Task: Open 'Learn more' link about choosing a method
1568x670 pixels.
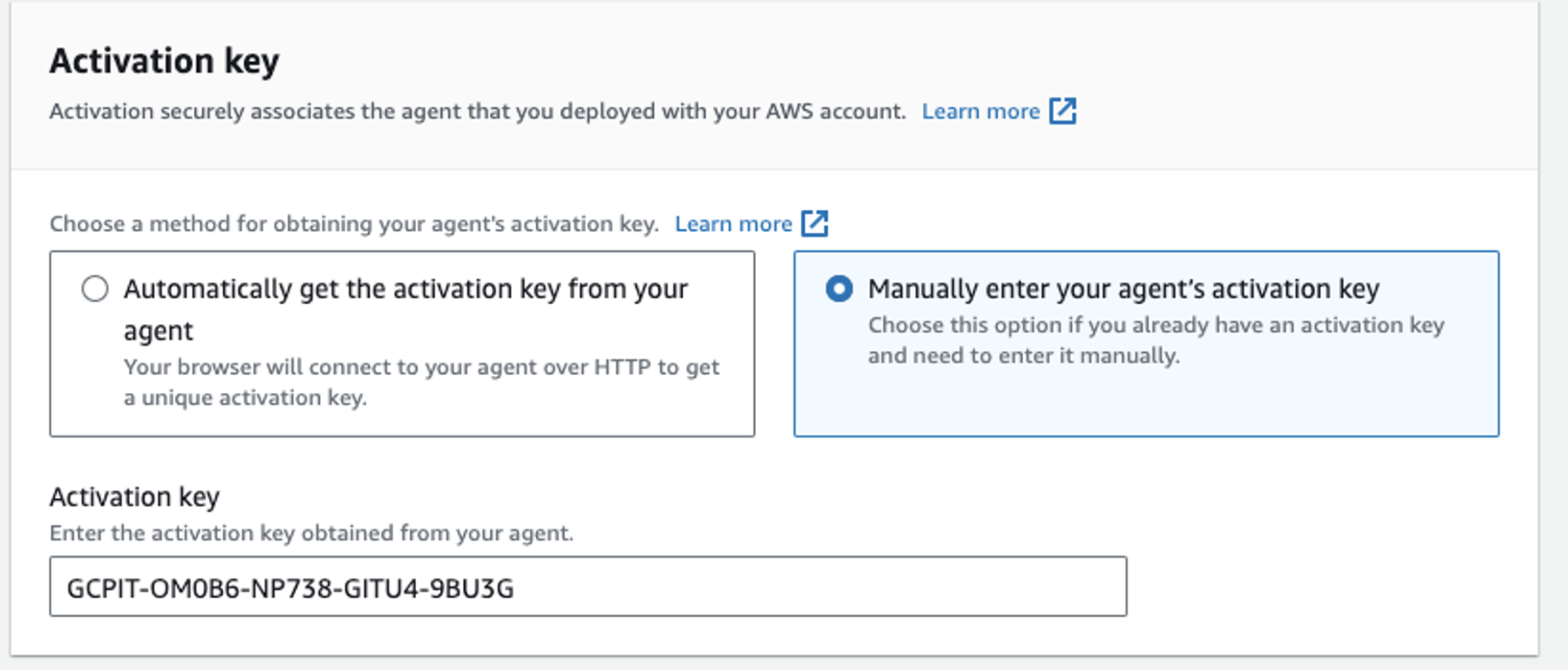Action: [x=733, y=224]
